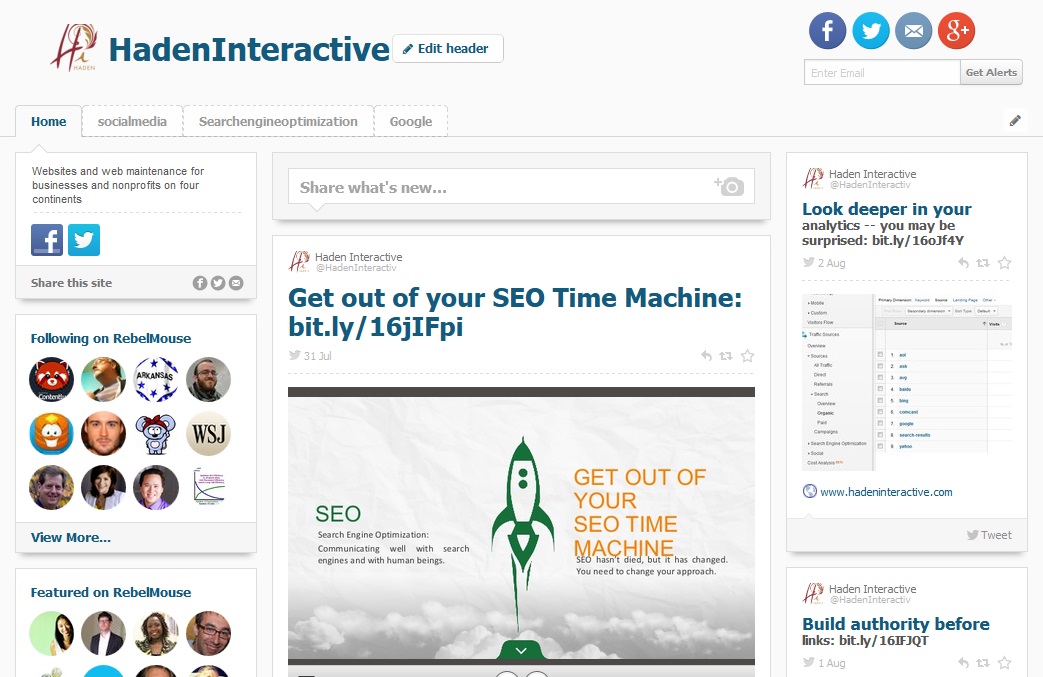Retweet the Build authority tweet
Viewport: 1043px width, 677px height.
point(982,662)
